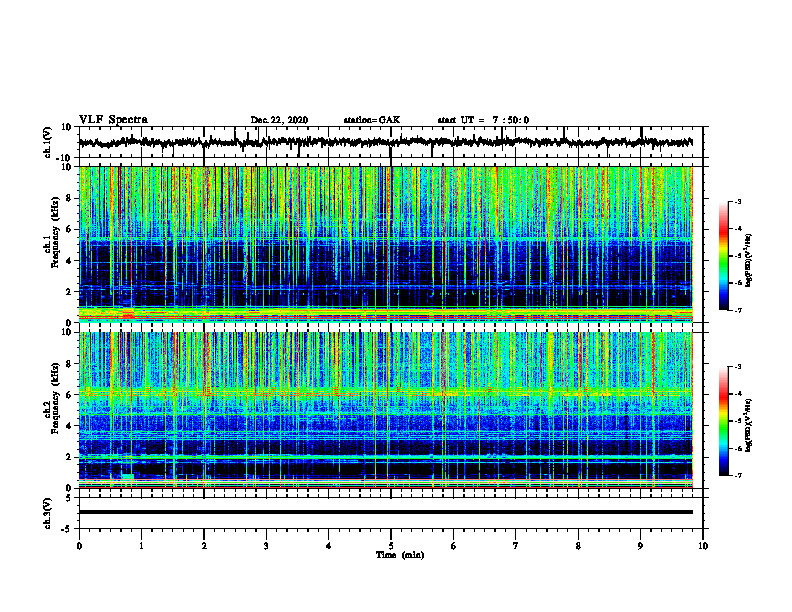Click time axis tick label "7"
Image resolution: width=792 pixels, height=612 pixels.
(x=516, y=546)
